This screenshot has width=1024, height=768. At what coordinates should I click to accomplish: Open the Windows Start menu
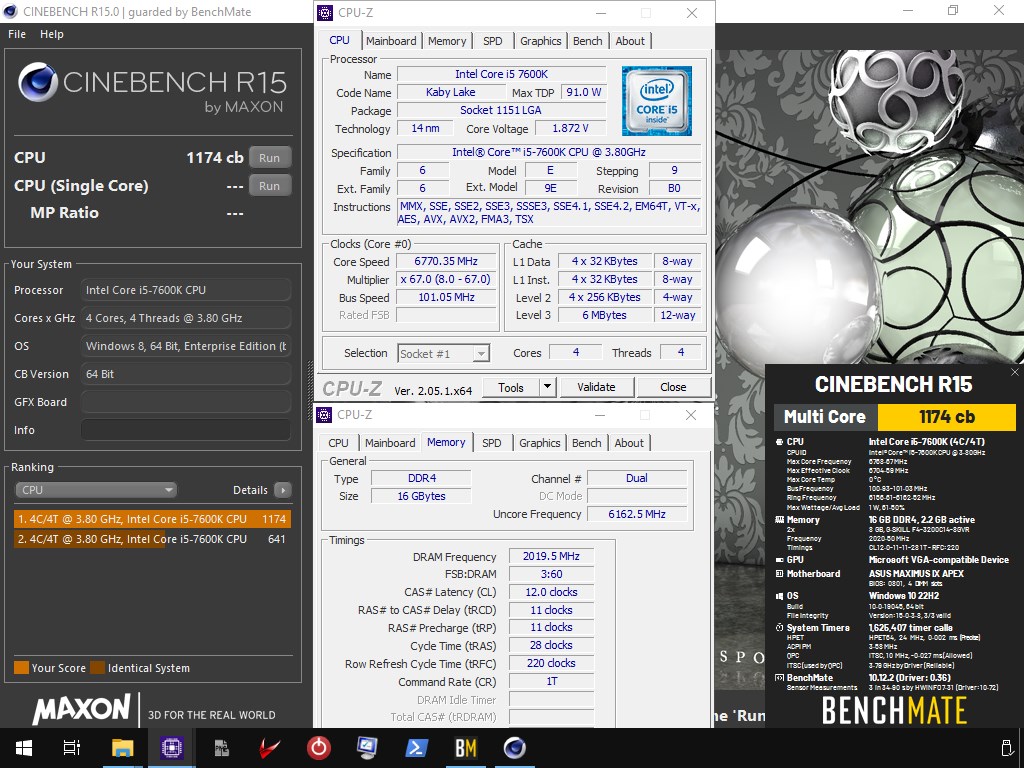click(24, 748)
